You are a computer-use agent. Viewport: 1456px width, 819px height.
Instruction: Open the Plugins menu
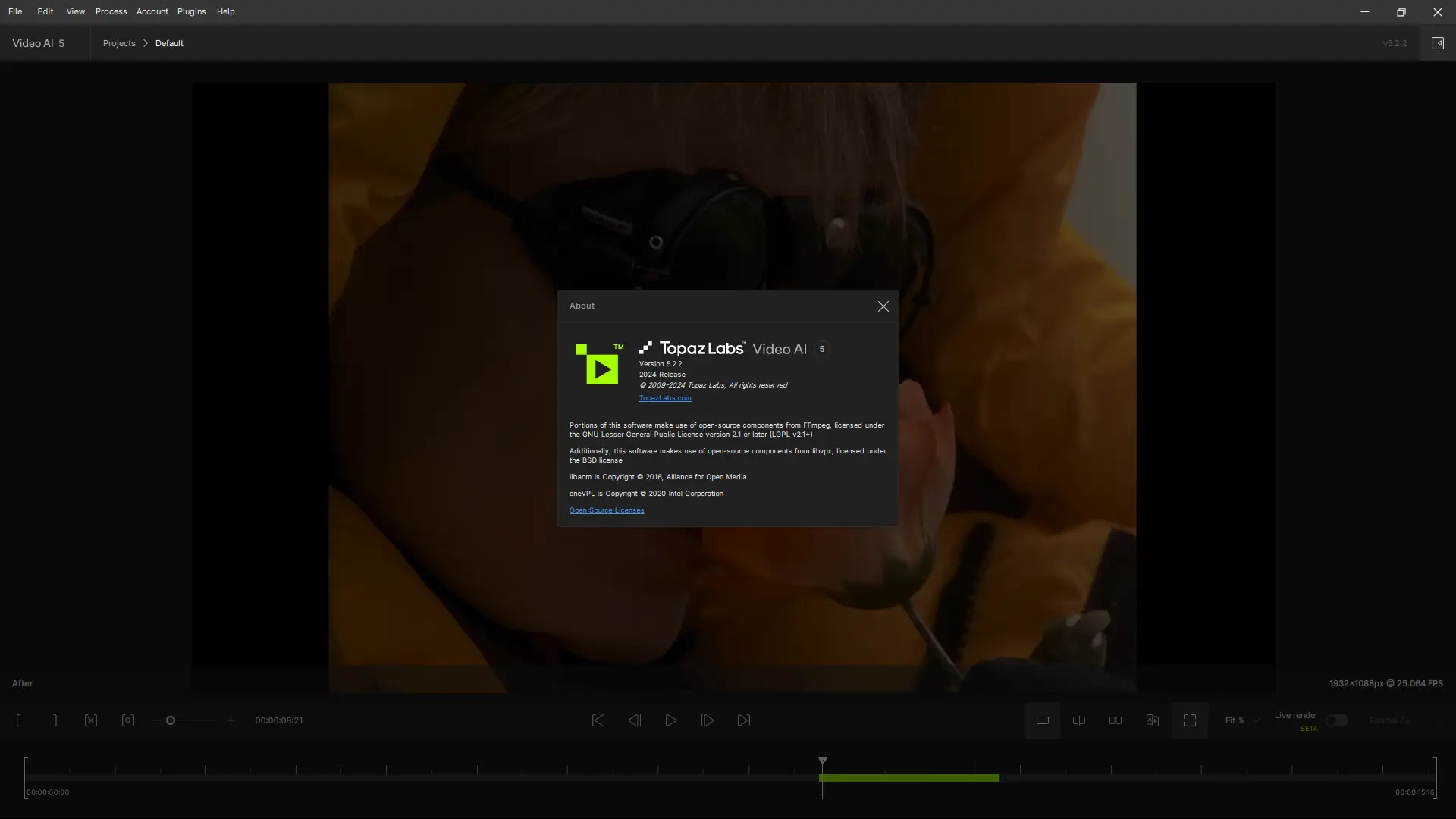[191, 11]
